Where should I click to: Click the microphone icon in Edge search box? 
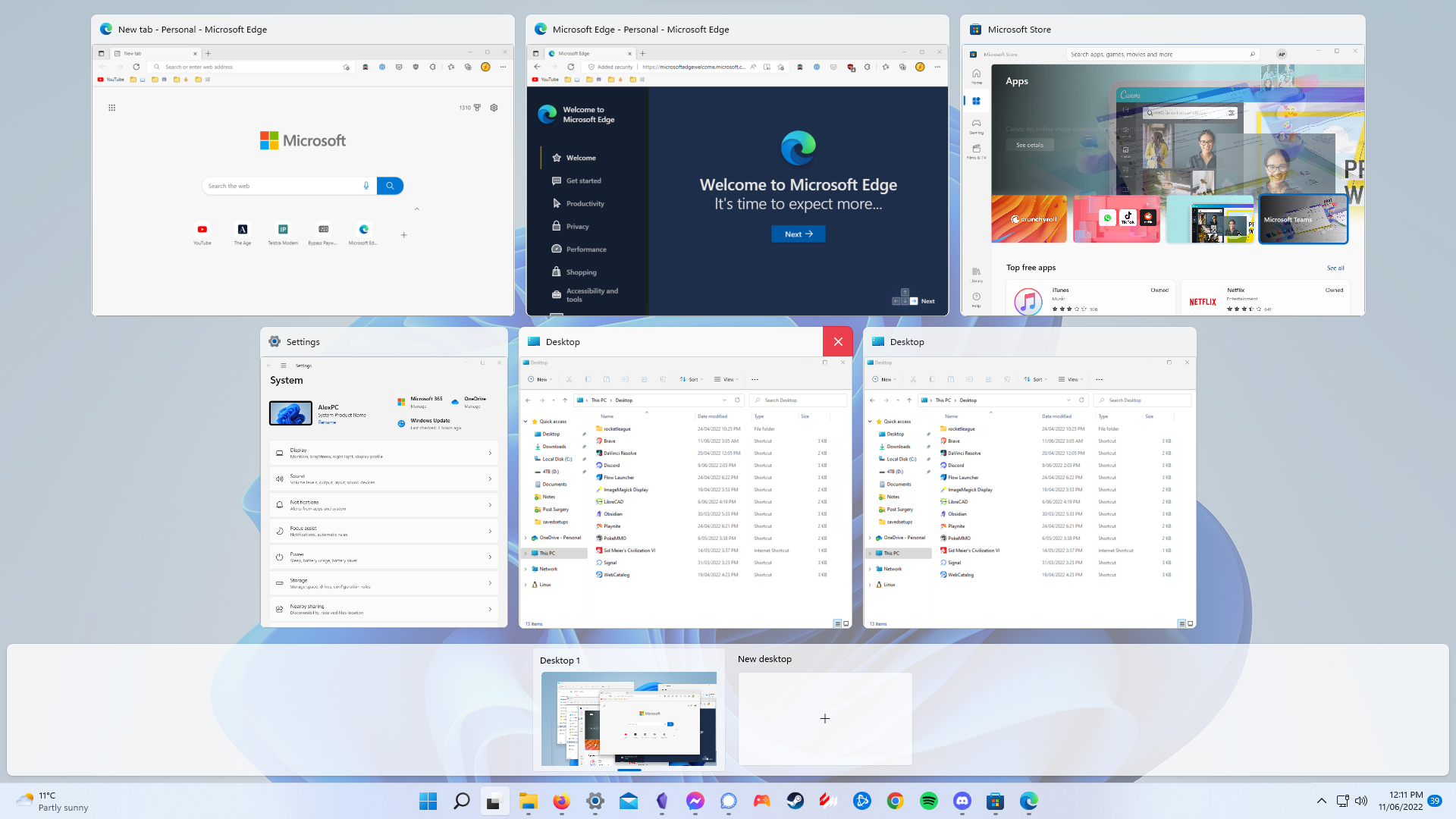pyautogui.click(x=366, y=186)
